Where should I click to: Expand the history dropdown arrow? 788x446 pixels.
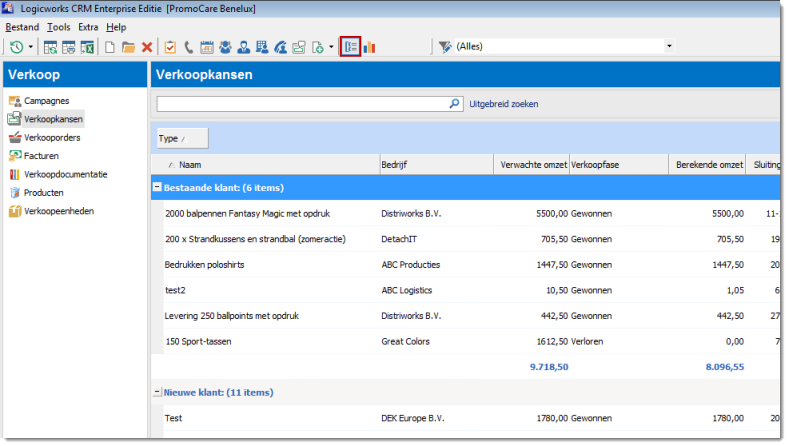pos(30,47)
